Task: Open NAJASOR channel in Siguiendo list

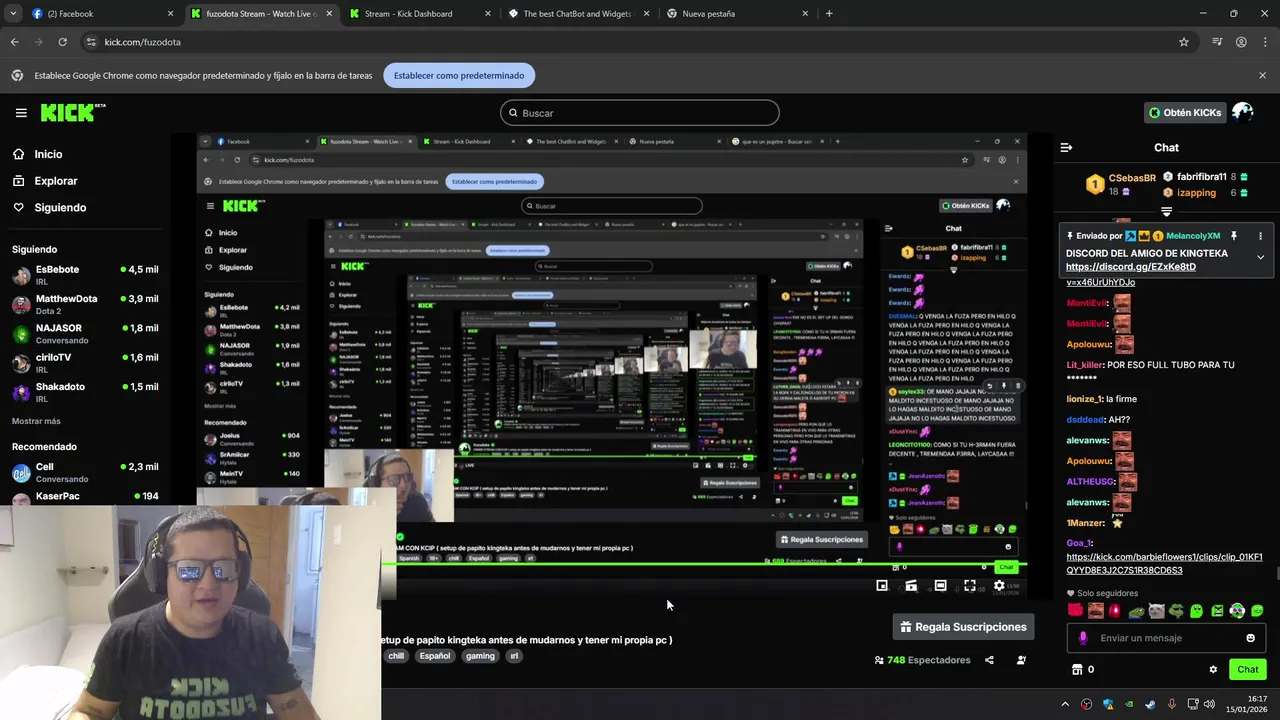Action: point(85,334)
